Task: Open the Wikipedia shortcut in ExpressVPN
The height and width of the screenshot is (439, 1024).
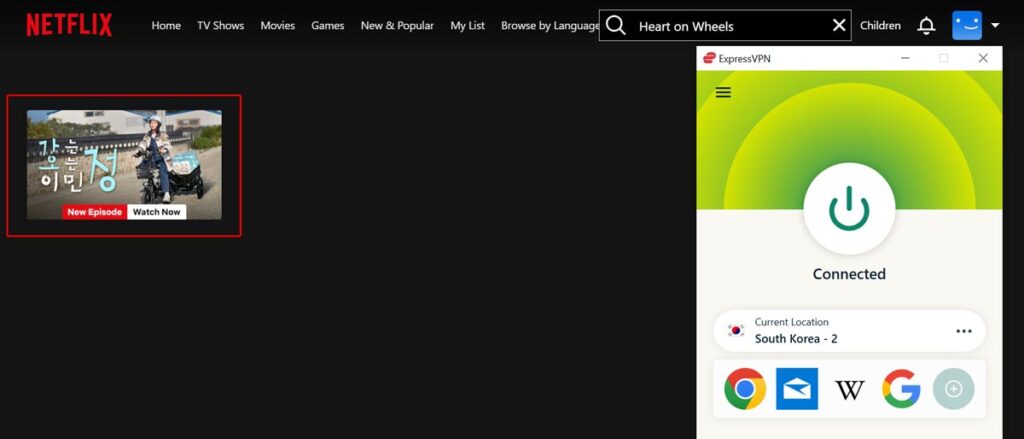Action: click(850, 390)
